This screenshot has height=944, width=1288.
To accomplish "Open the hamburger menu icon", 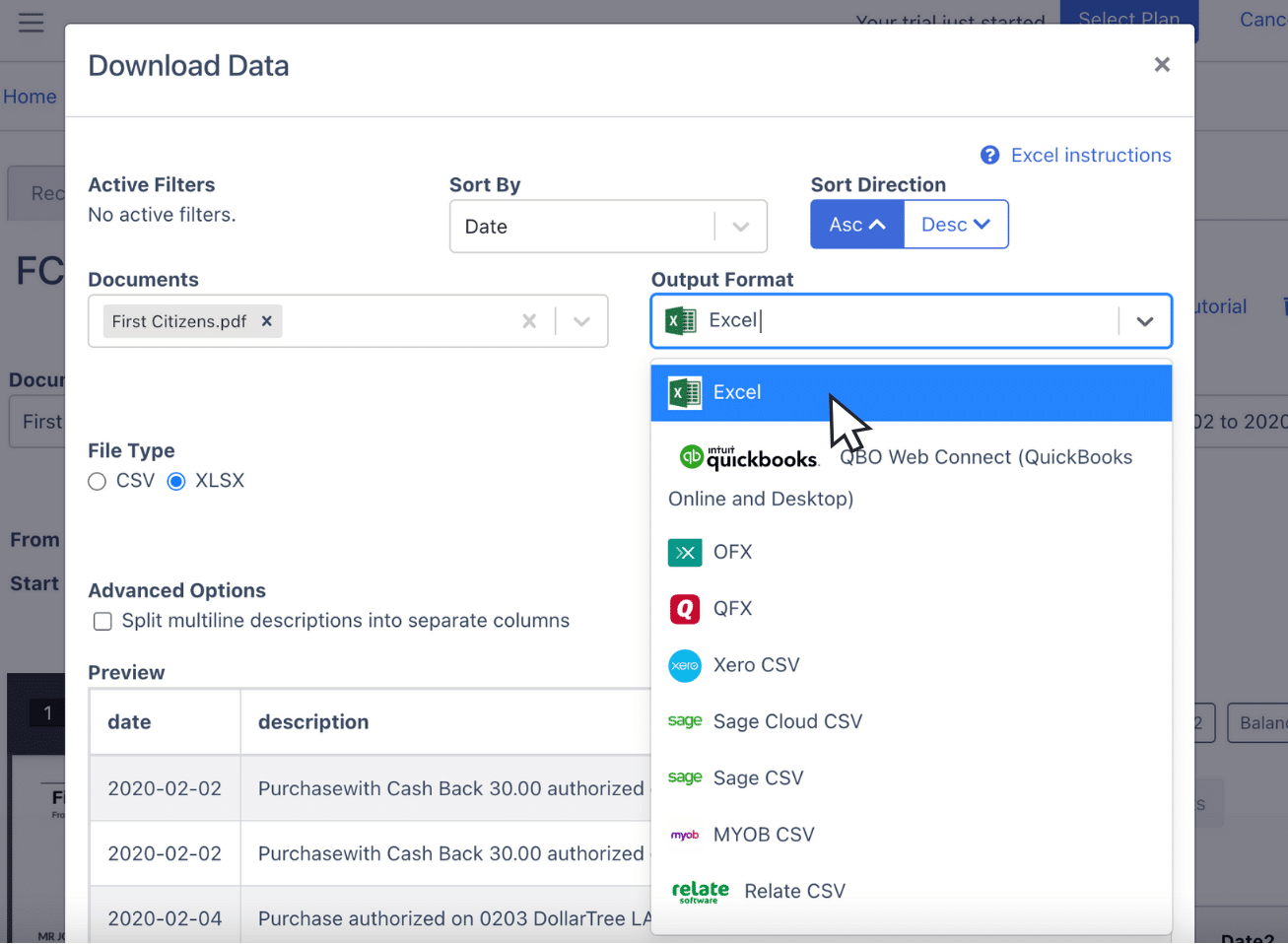I will pos(31,22).
